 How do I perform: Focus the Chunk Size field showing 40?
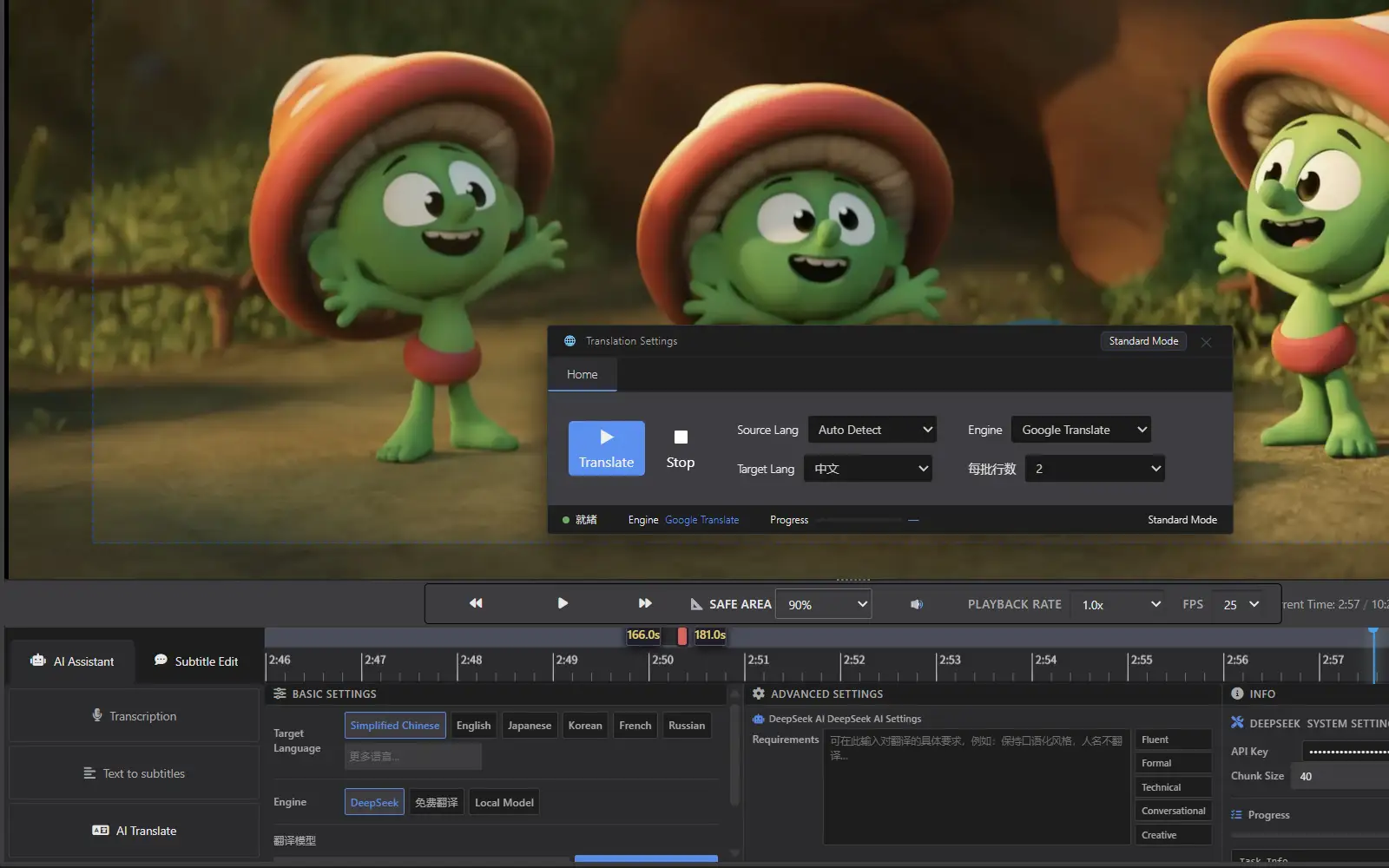pyautogui.click(x=1340, y=776)
